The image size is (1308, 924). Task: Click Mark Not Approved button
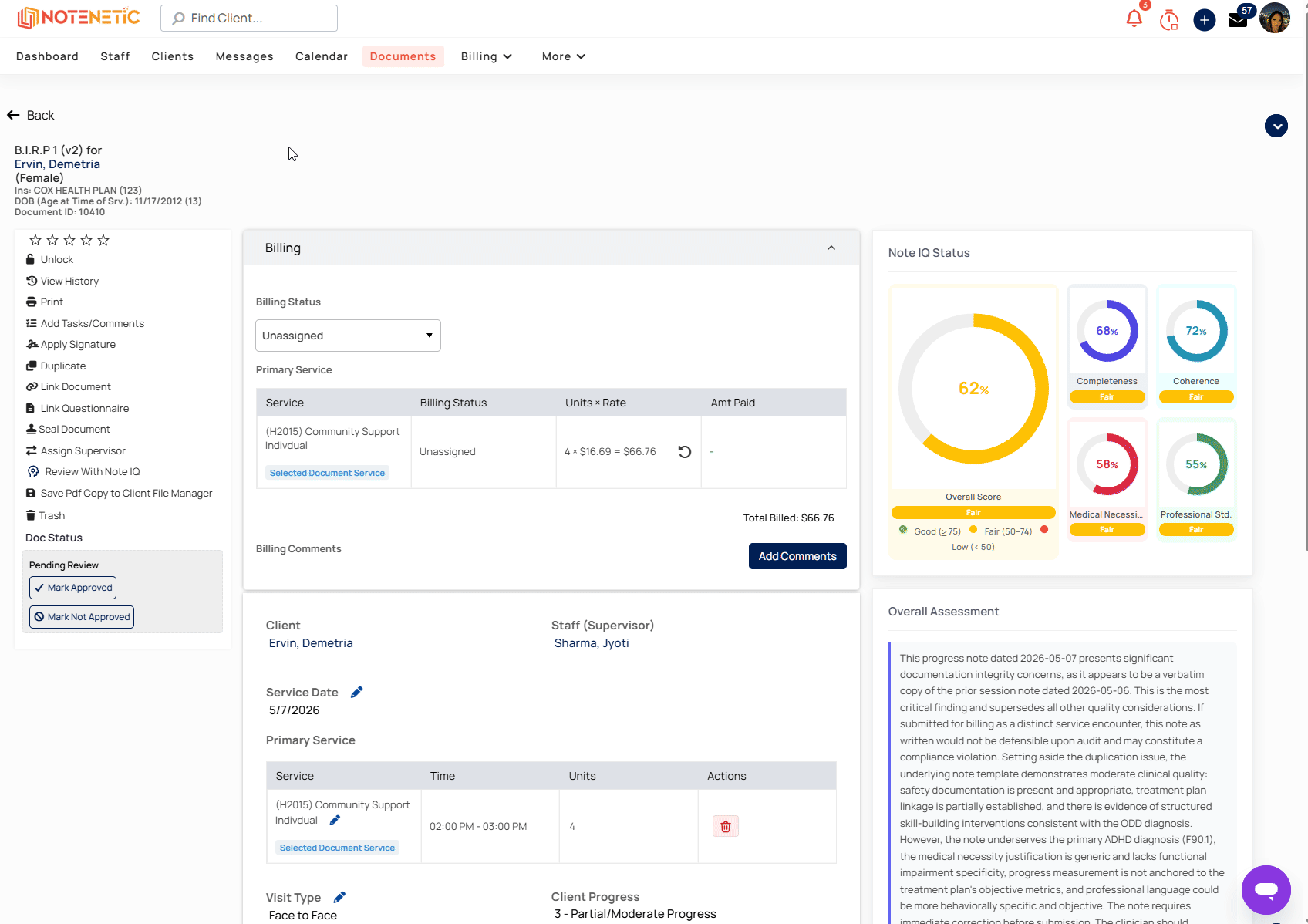82,617
